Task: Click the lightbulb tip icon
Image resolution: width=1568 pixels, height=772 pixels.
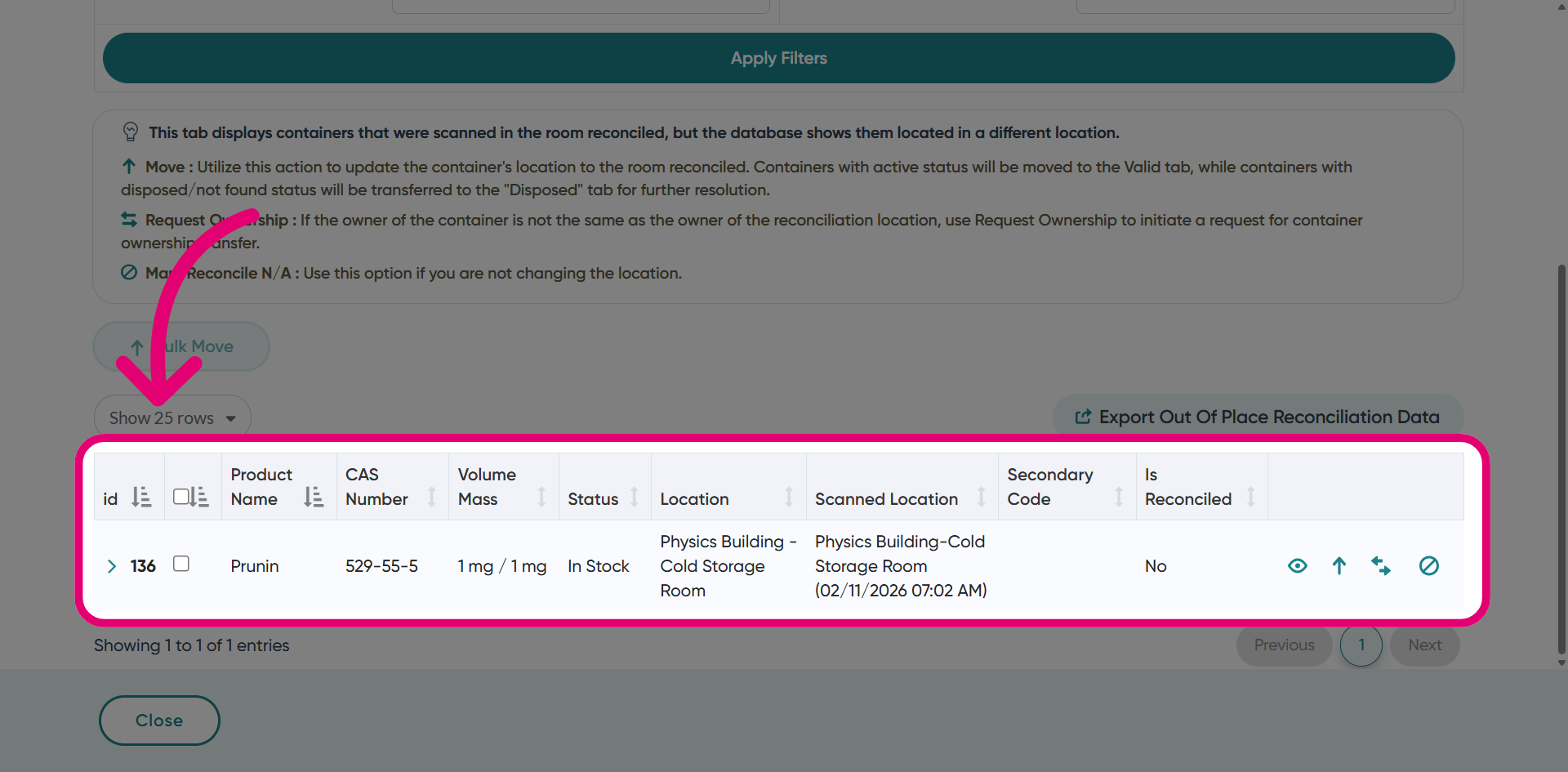Action: coord(131,132)
